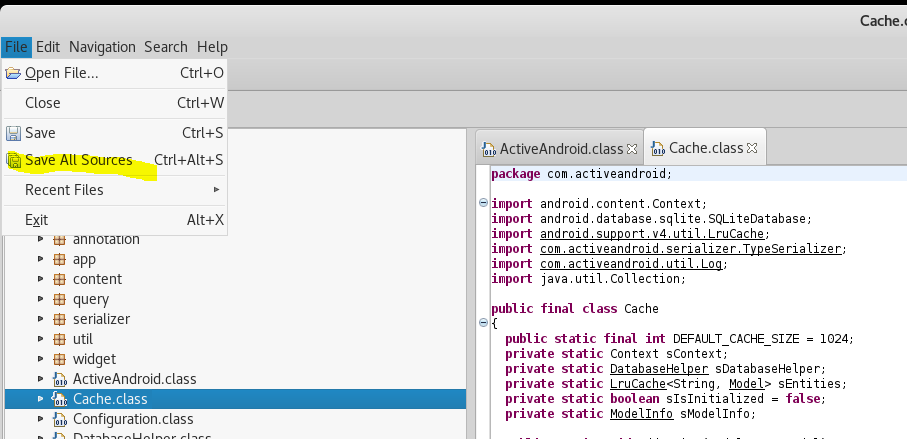Click the Save All Sources icon
The image size is (907, 439).
click(x=13, y=160)
